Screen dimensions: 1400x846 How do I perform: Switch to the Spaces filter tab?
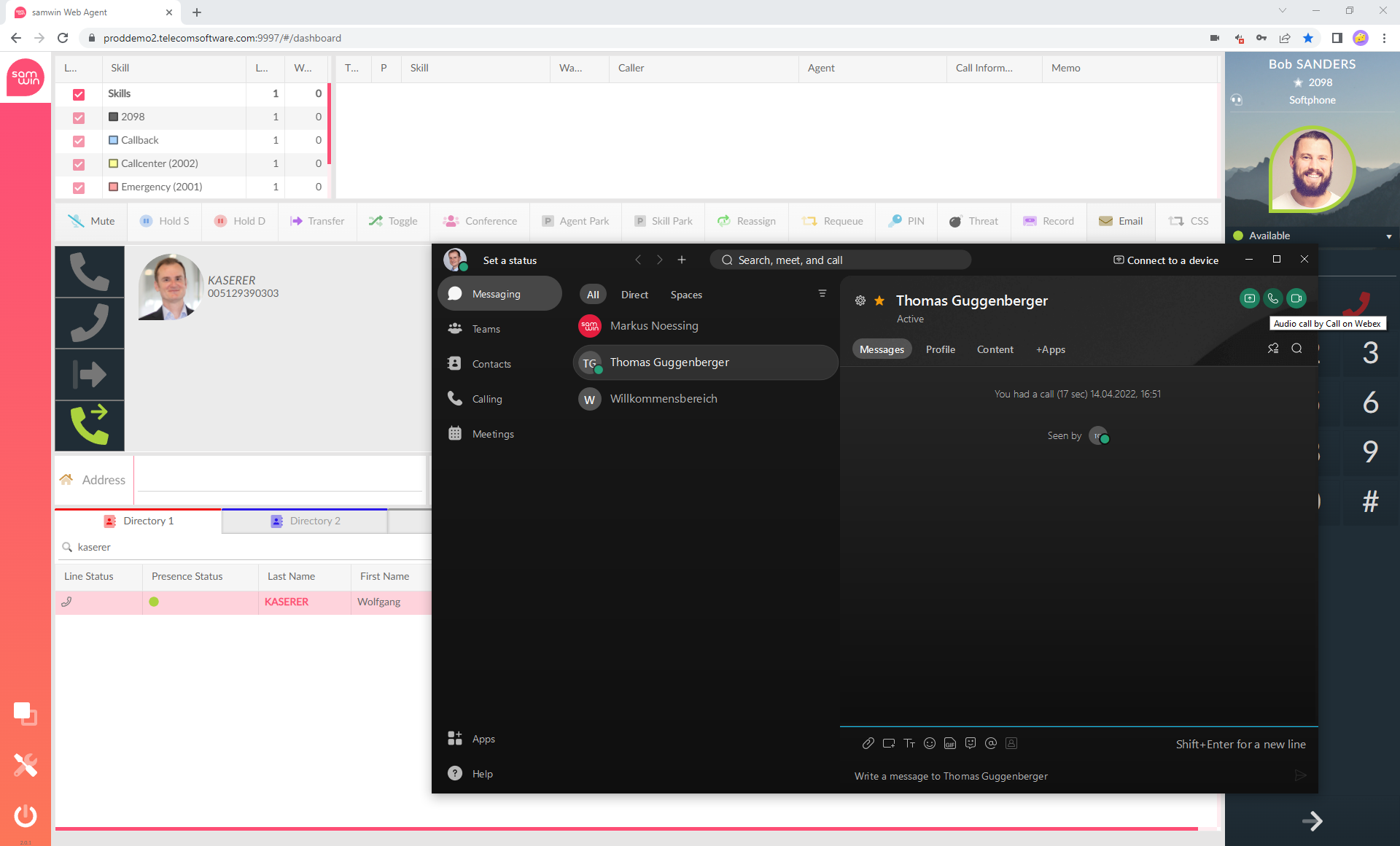pos(686,295)
